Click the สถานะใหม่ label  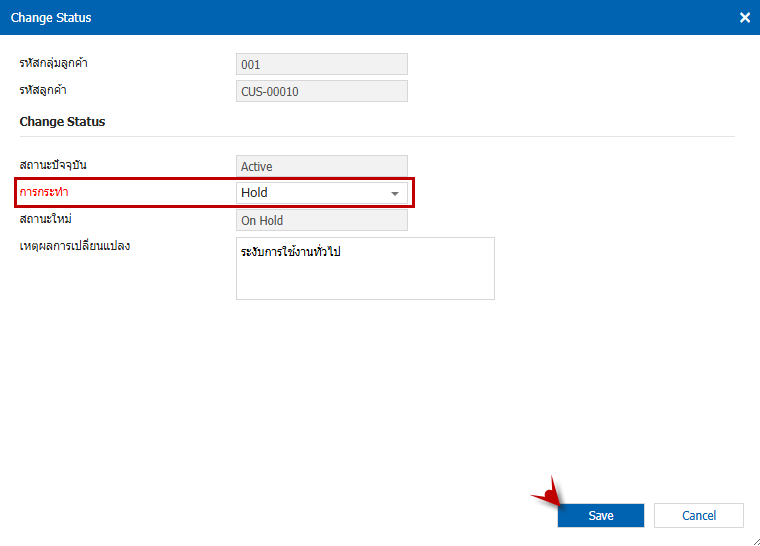[x=49, y=218]
